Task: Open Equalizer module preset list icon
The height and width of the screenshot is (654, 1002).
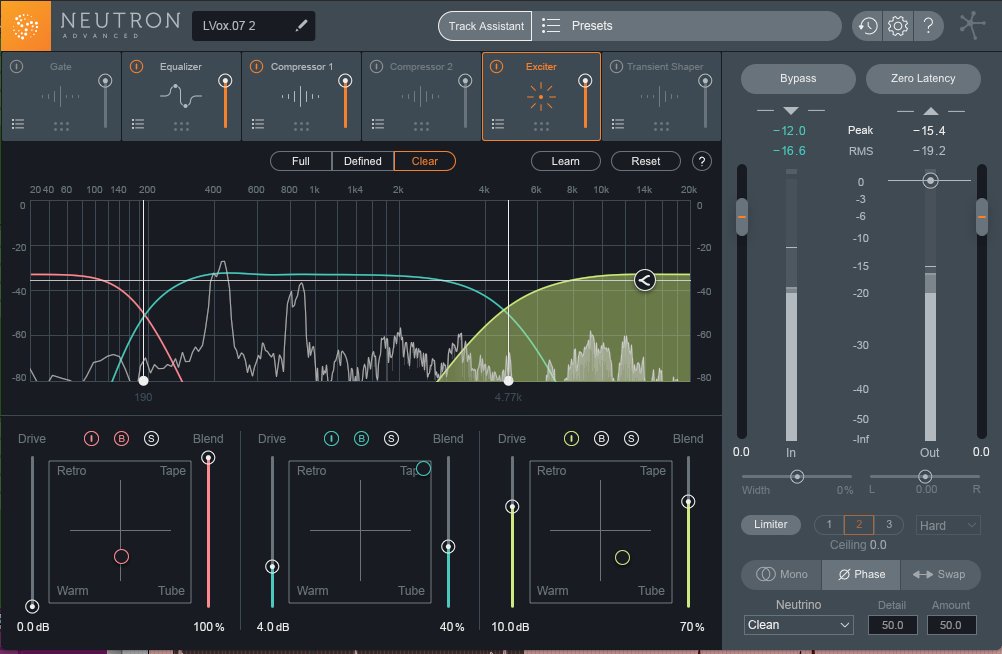Action: 138,124
